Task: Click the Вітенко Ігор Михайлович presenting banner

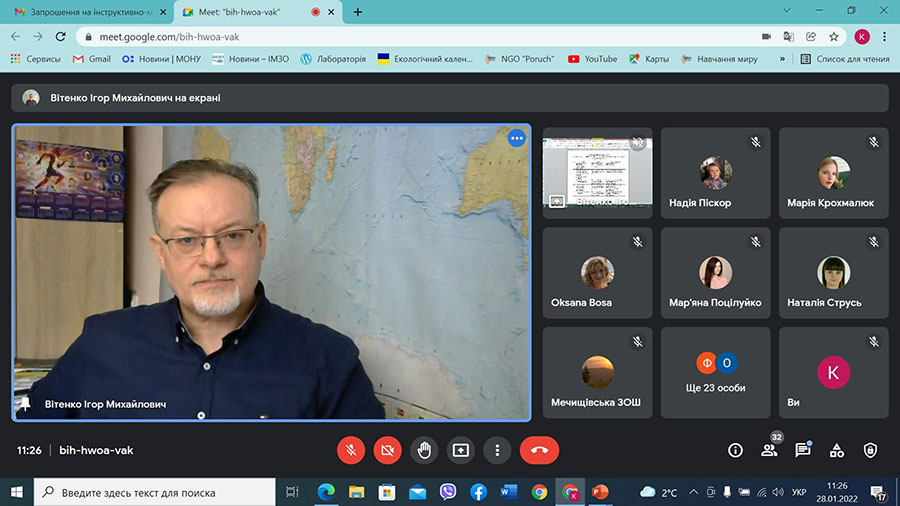Action: click(450, 98)
